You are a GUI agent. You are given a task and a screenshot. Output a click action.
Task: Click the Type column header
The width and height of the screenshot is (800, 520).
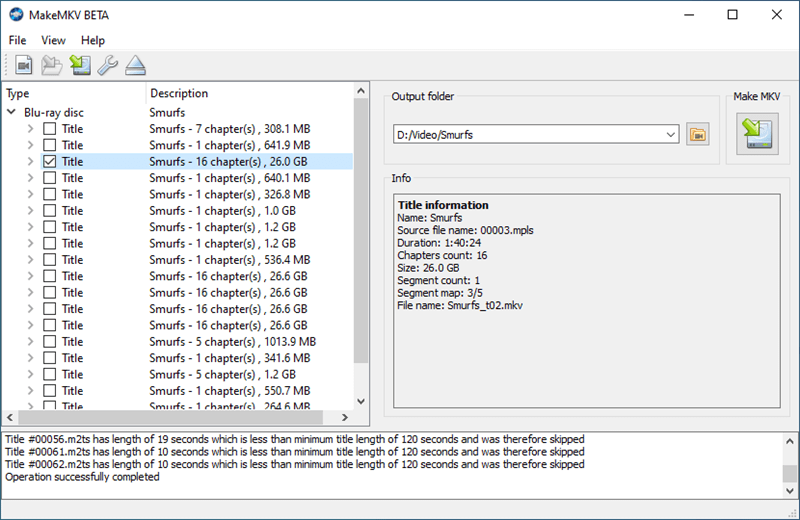click(74, 93)
